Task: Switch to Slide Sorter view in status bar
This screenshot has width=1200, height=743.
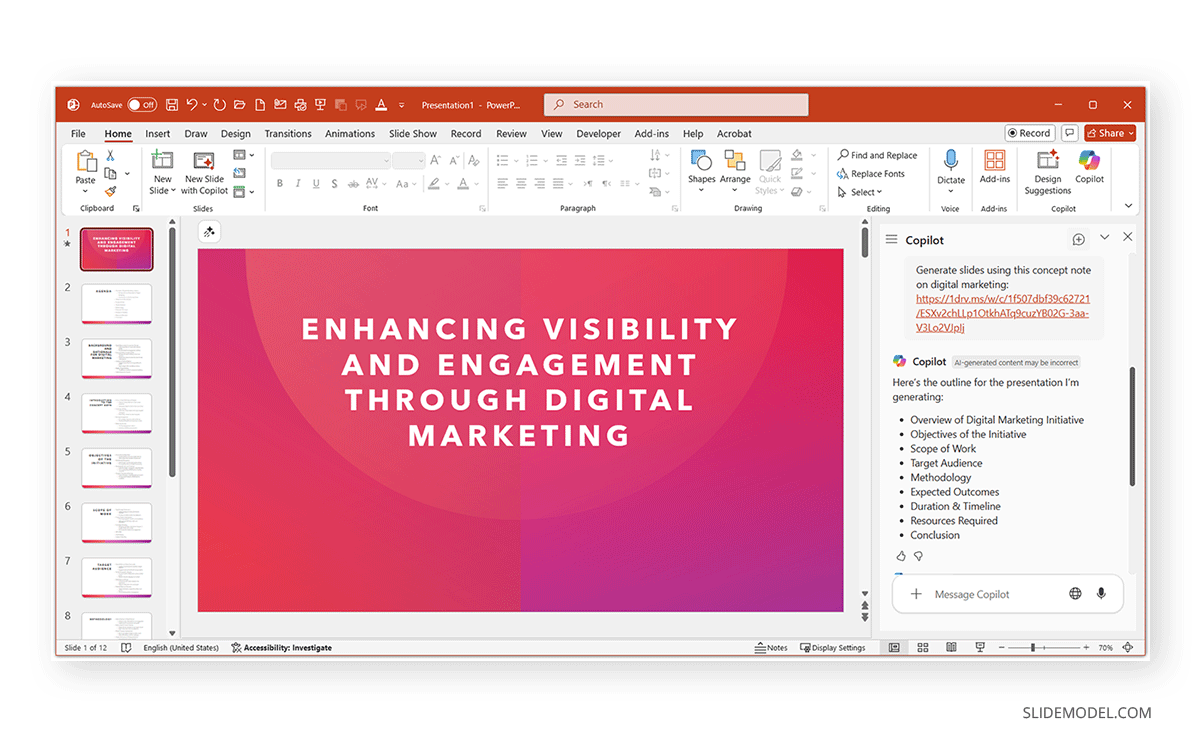Action: (x=923, y=648)
